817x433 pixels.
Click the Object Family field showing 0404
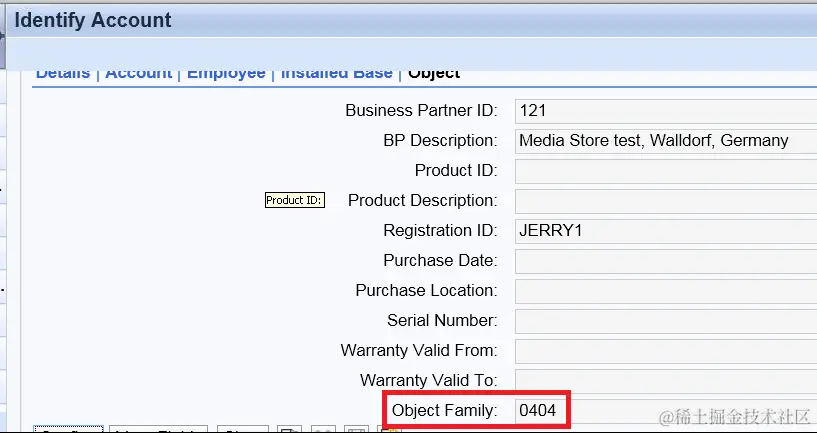[666, 411]
